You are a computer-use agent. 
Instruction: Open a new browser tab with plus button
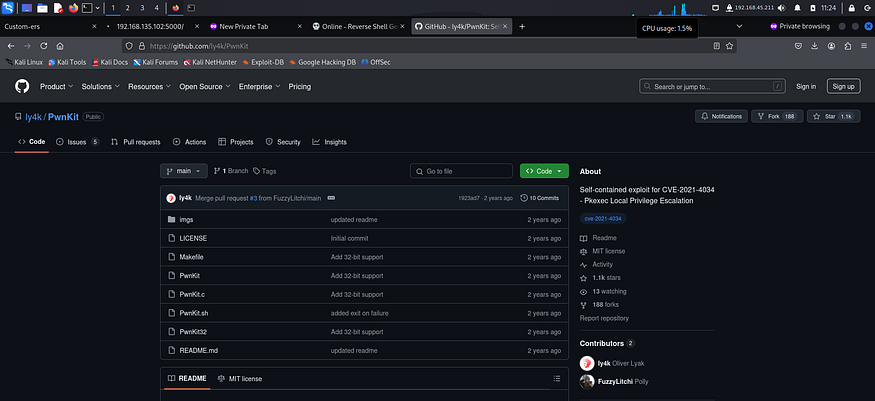click(x=522, y=26)
